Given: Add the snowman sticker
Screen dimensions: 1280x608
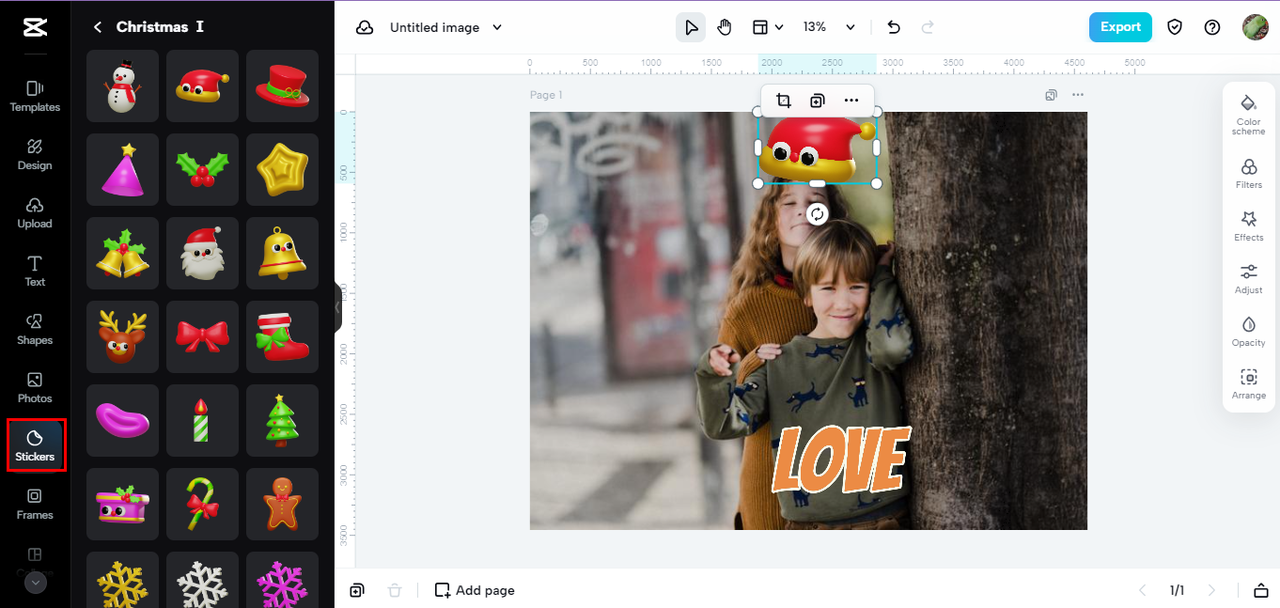Looking at the screenshot, I should (x=123, y=86).
